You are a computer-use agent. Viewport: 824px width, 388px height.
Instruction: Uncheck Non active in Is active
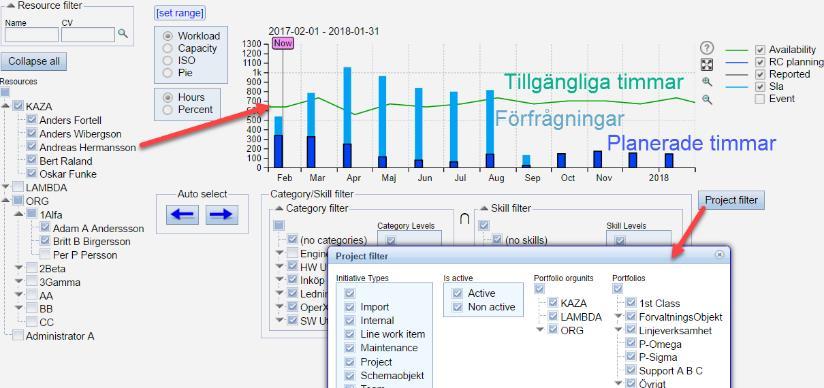(457, 307)
